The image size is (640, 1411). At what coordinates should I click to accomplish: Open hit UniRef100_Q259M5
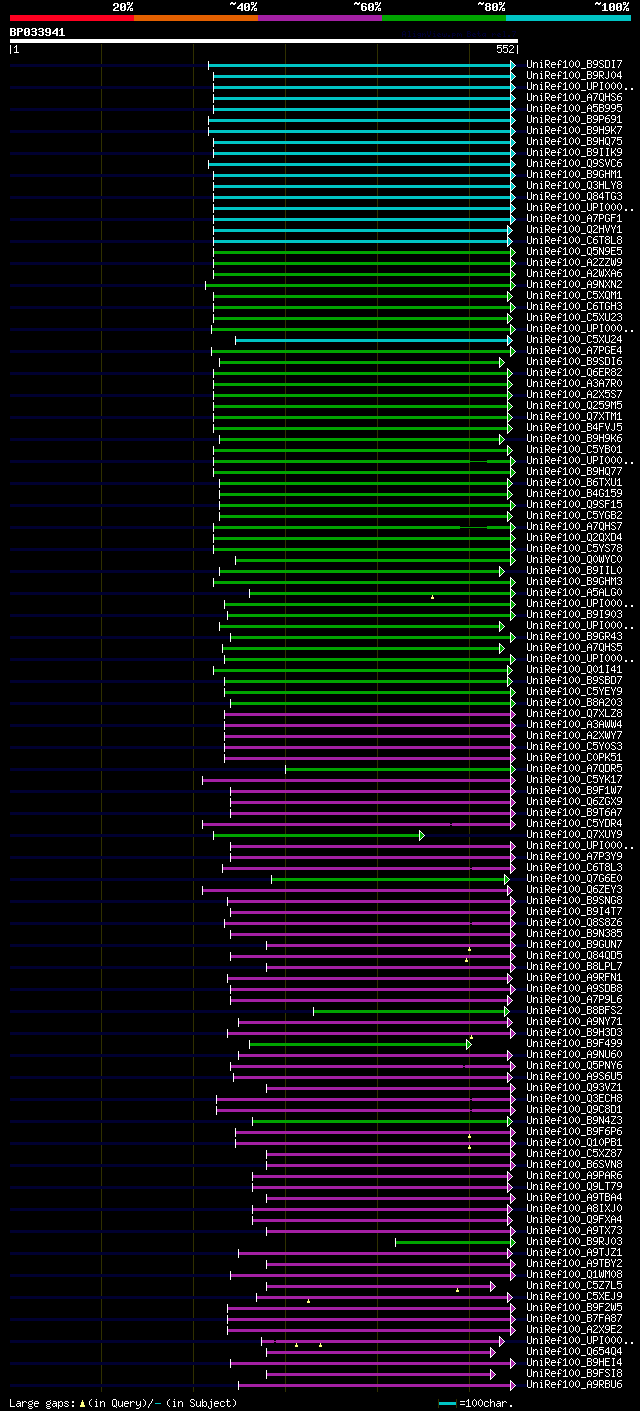[x=574, y=405]
